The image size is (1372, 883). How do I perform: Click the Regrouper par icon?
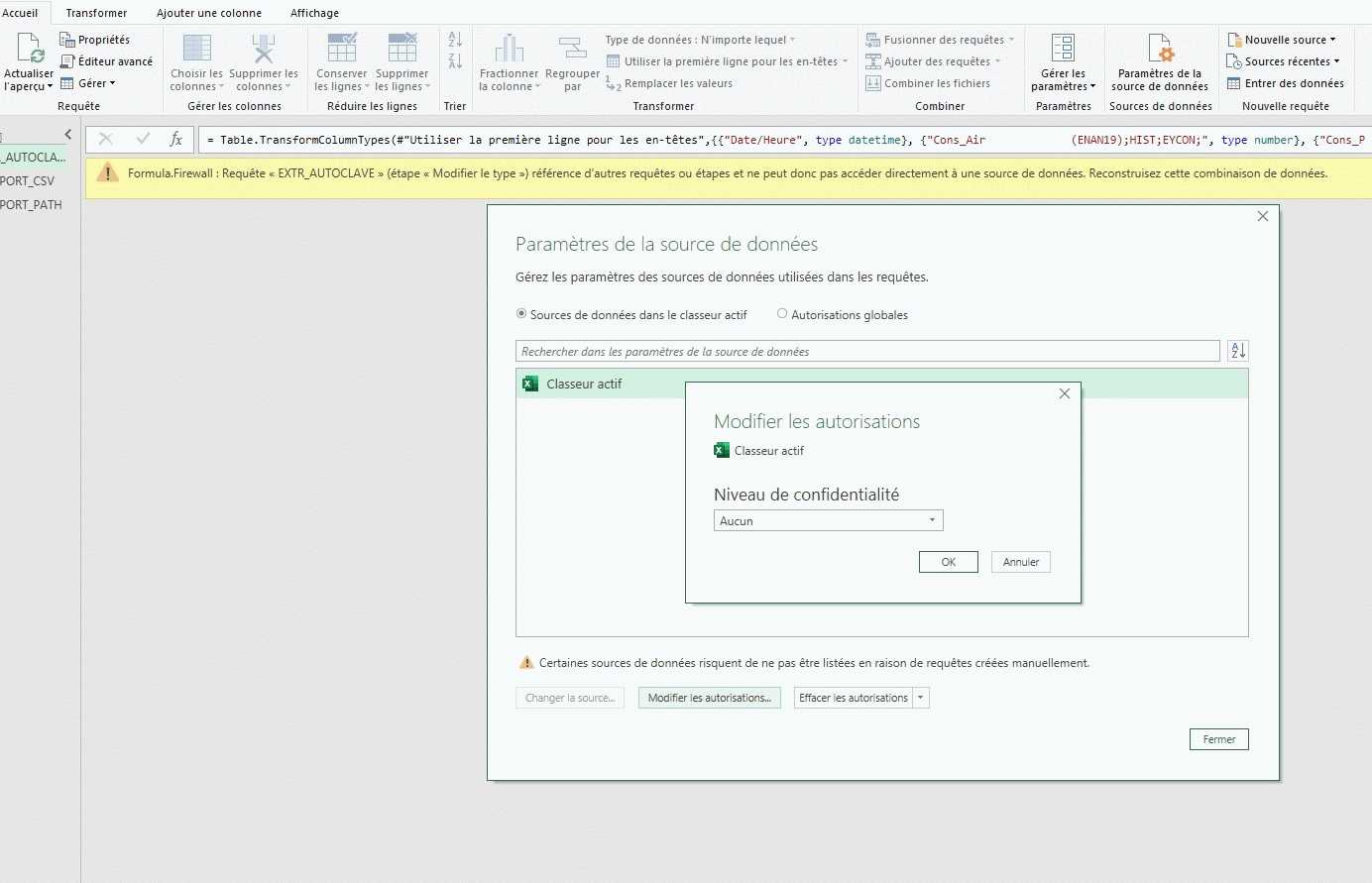pyautogui.click(x=572, y=49)
